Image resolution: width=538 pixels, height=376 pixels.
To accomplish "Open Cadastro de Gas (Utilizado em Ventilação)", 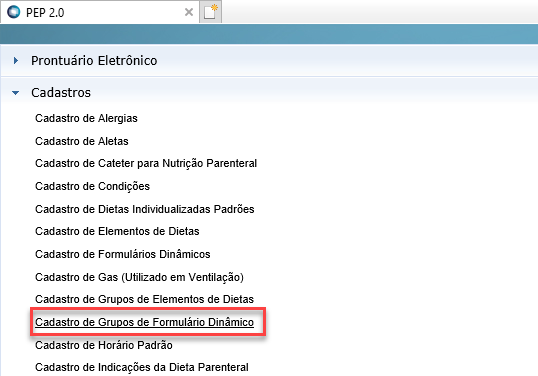I will pos(139,277).
